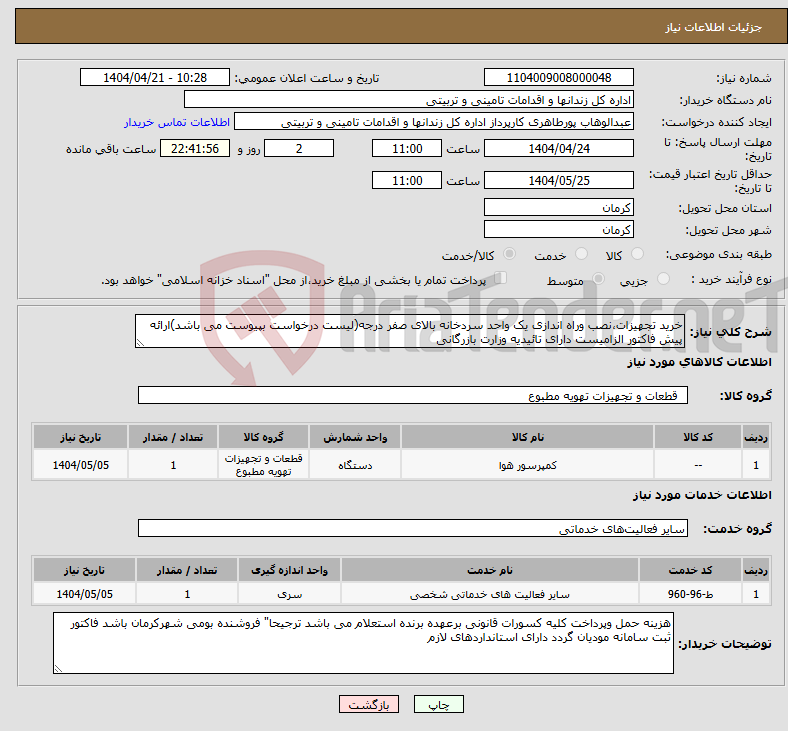Screen dimensions: 788x731
Task: Click the استان محل تحویل field کرمان
Action: [x=558, y=207]
